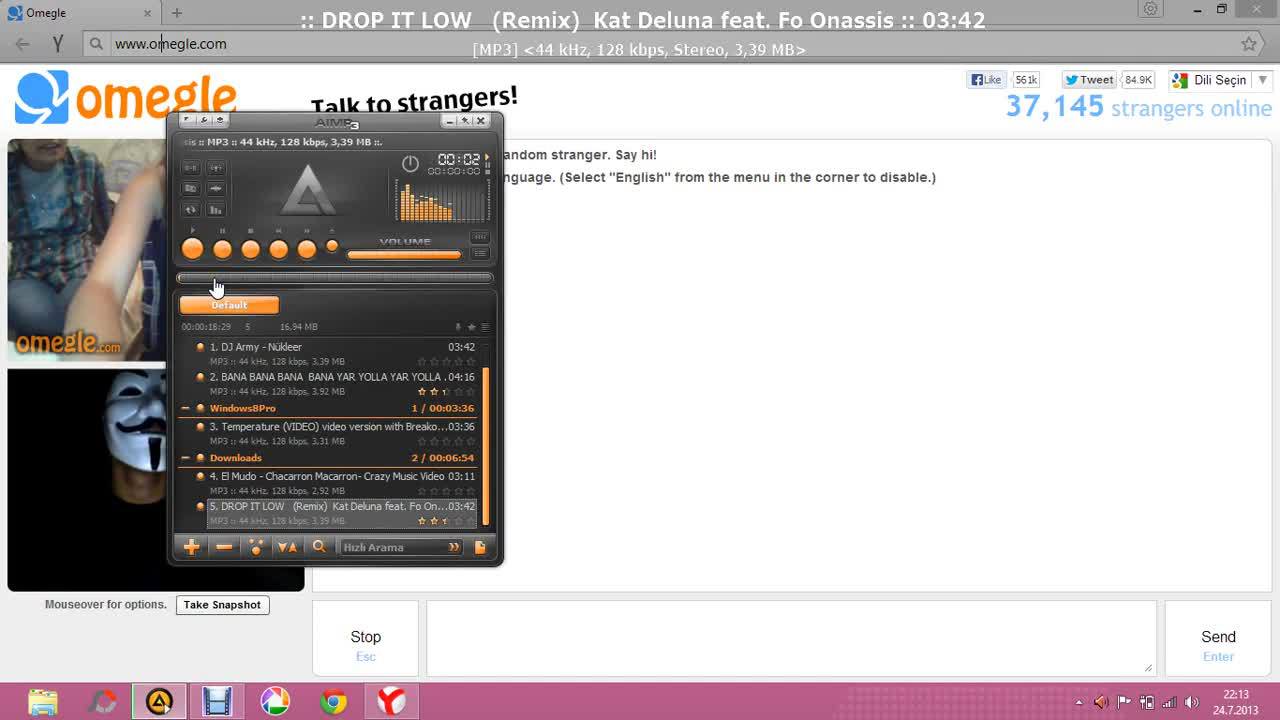The image size is (1280, 720).
Task: Skip to previous track in AIMP
Action: pos(278,249)
